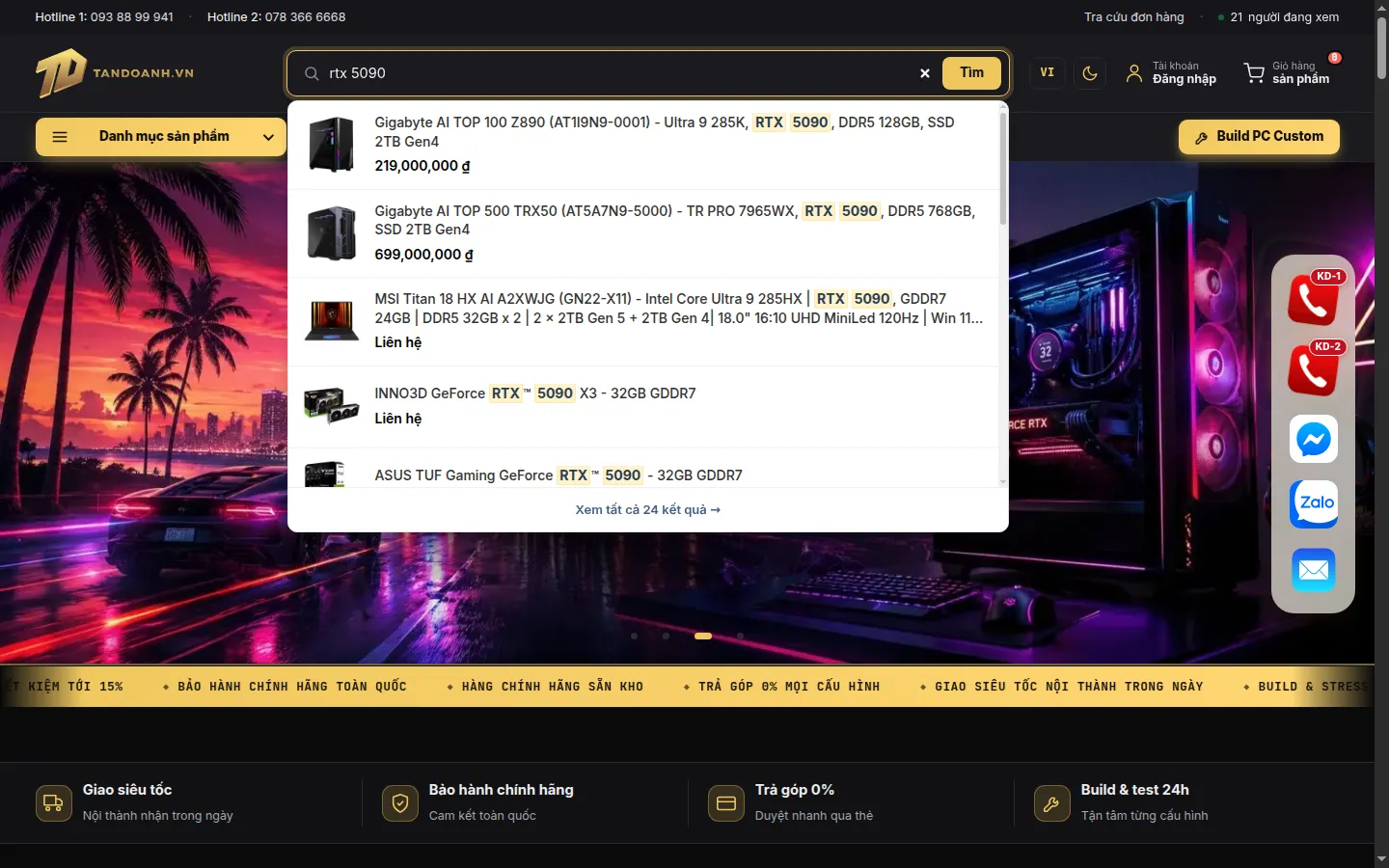
Task: Expand the Danh mục sản phẩm dropdown
Action: point(161,137)
